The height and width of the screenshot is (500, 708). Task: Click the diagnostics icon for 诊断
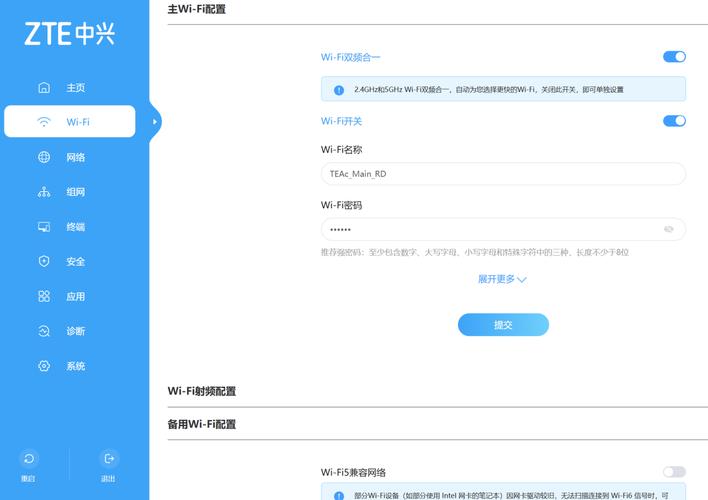(44, 331)
